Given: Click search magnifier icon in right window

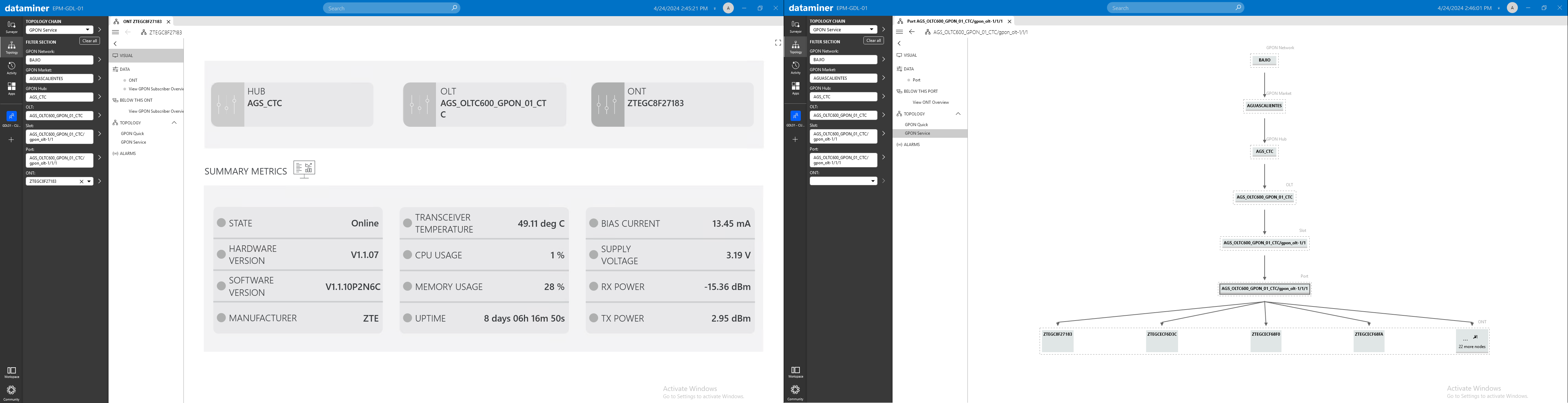Looking at the screenshot, I should [x=1238, y=8].
